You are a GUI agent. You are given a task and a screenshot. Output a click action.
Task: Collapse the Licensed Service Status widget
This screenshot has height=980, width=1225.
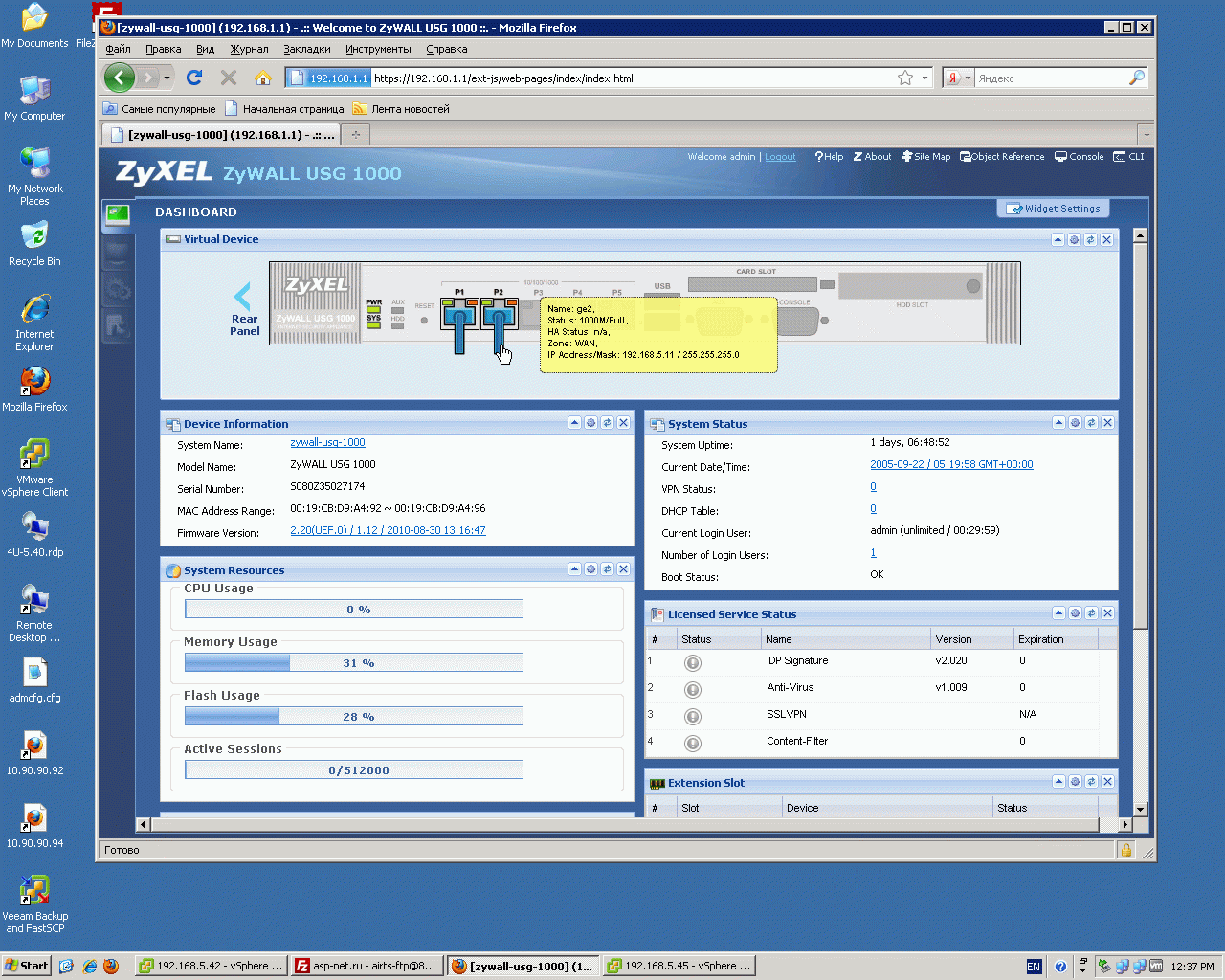click(x=1058, y=613)
